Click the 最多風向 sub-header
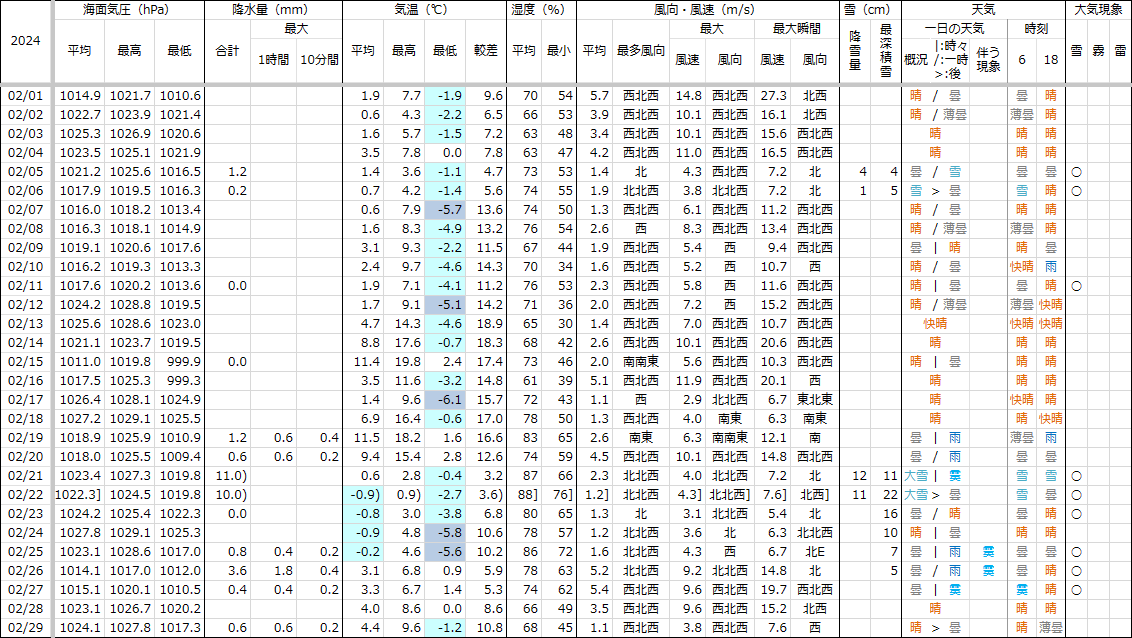Viewport: 1132px width, 638px height. pos(640,51)
